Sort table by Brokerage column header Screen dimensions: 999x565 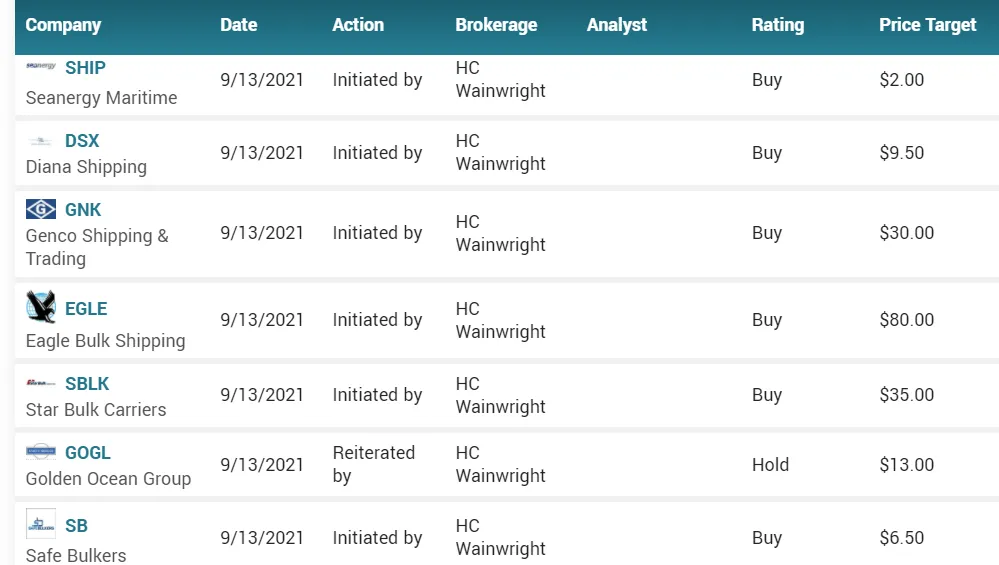click(x=496, y=25)
